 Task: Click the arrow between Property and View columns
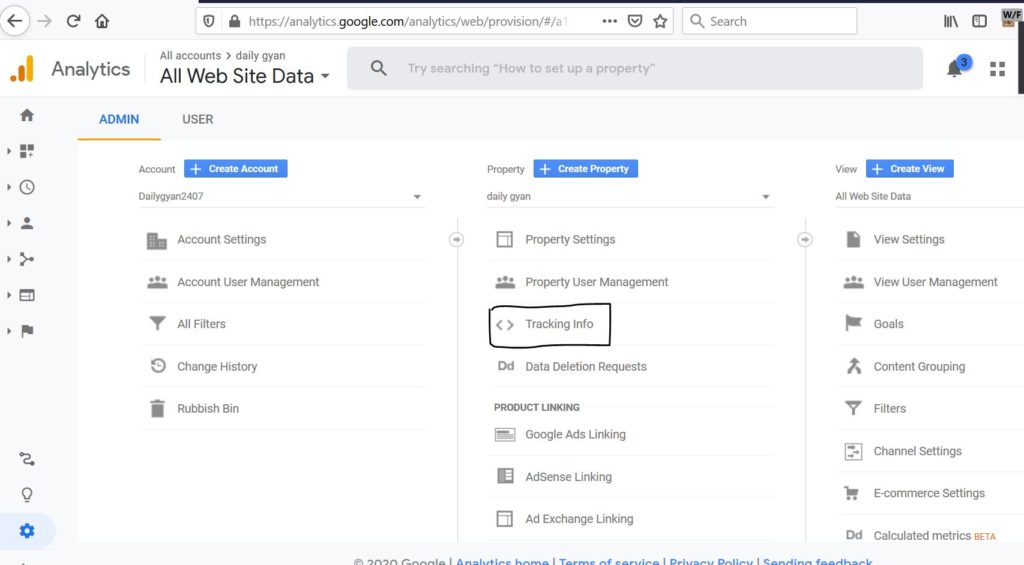click(805, 240)
